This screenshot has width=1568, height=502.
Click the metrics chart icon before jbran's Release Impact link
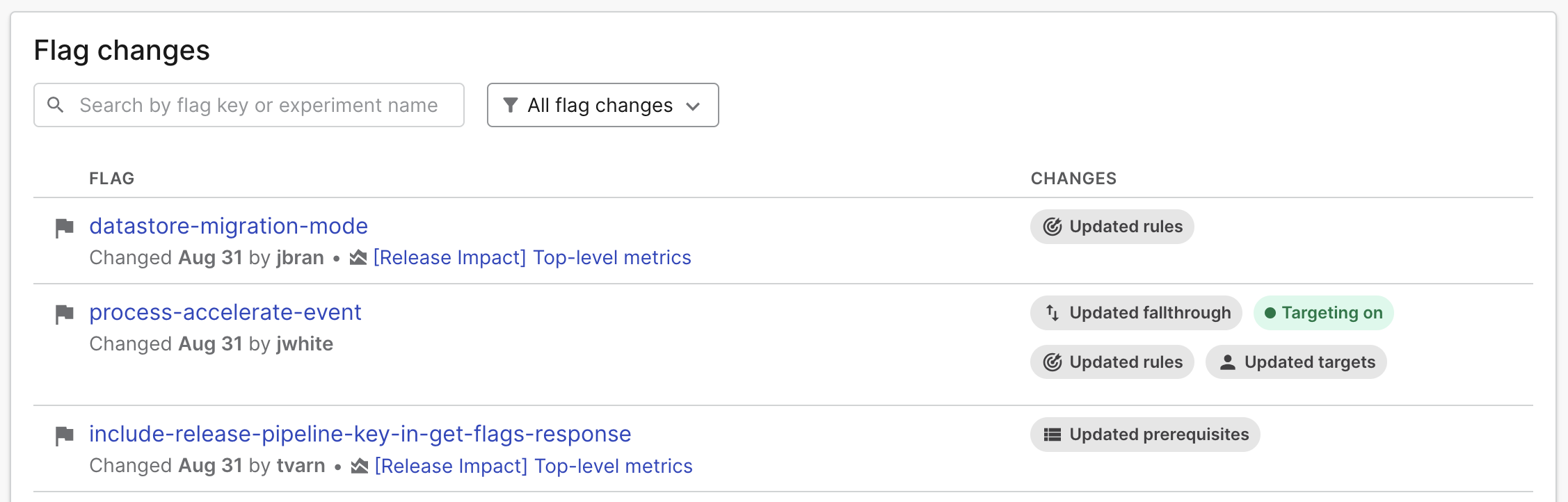coord(356,257)
